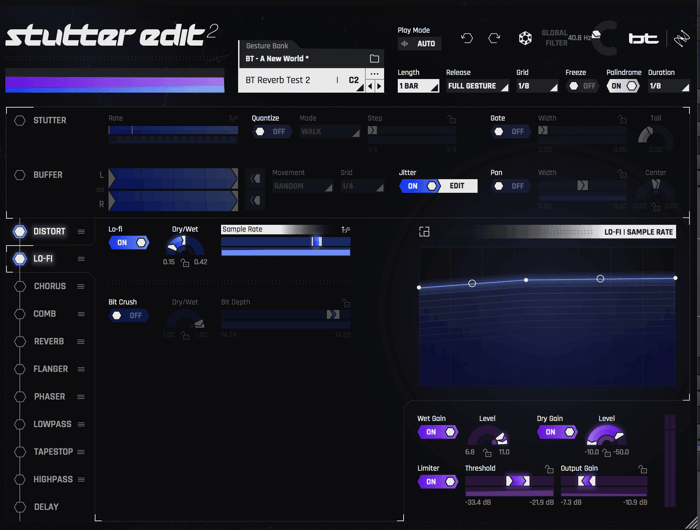The image size is (700, 530).
Task: Click the redo arrow icon
Action: pos(494,38)
